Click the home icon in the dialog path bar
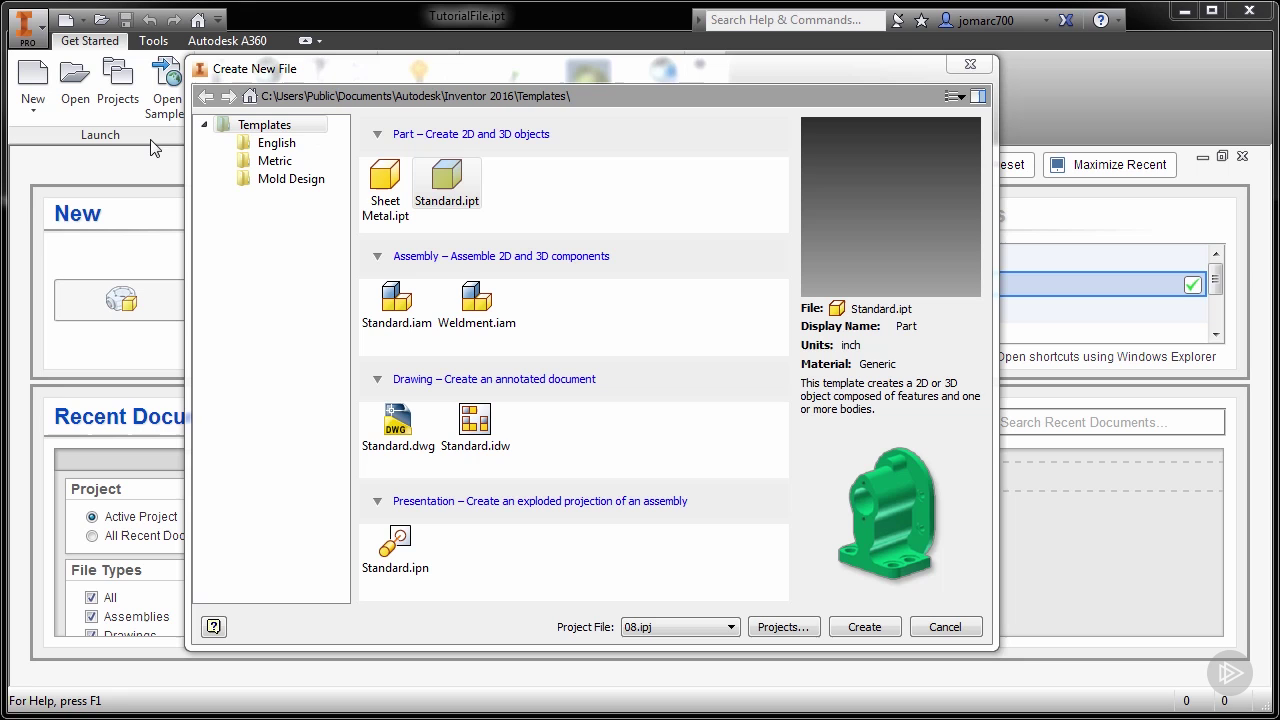Image resolution: width=1280 pixels, height=720 pixels. 250,96
